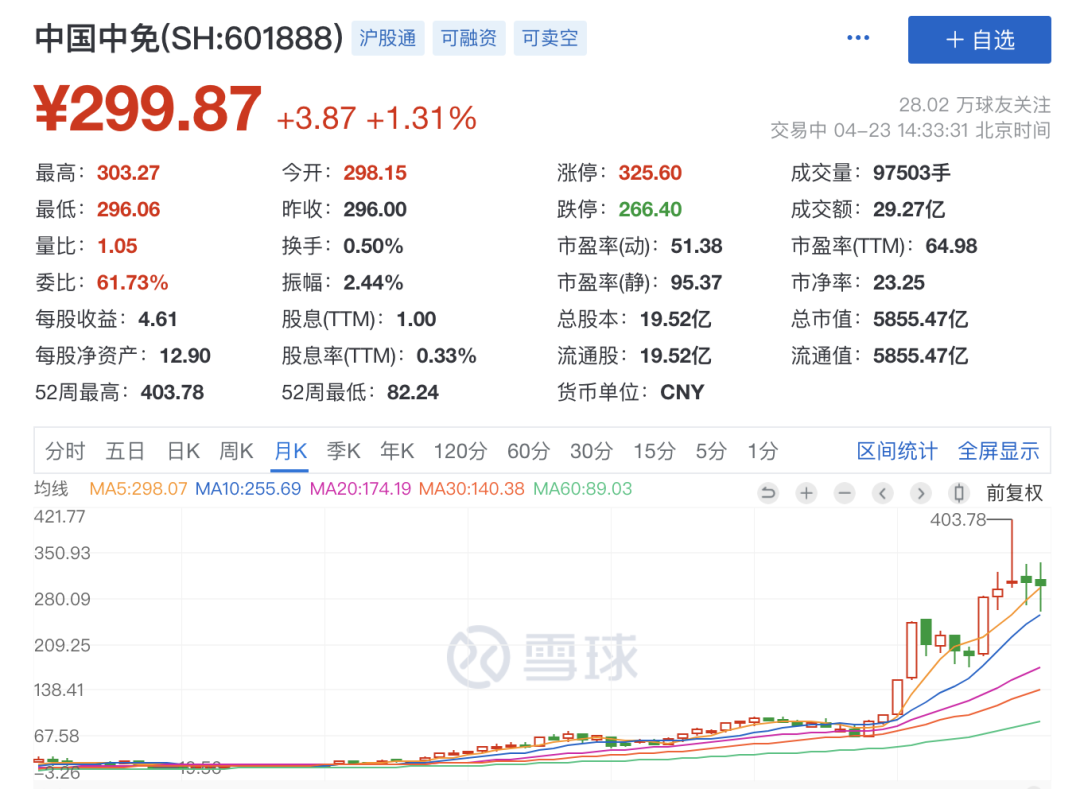Click the 总市值 value 5855.47亿
Viewport: 1080px width, 789px height.
pos(920,319)
